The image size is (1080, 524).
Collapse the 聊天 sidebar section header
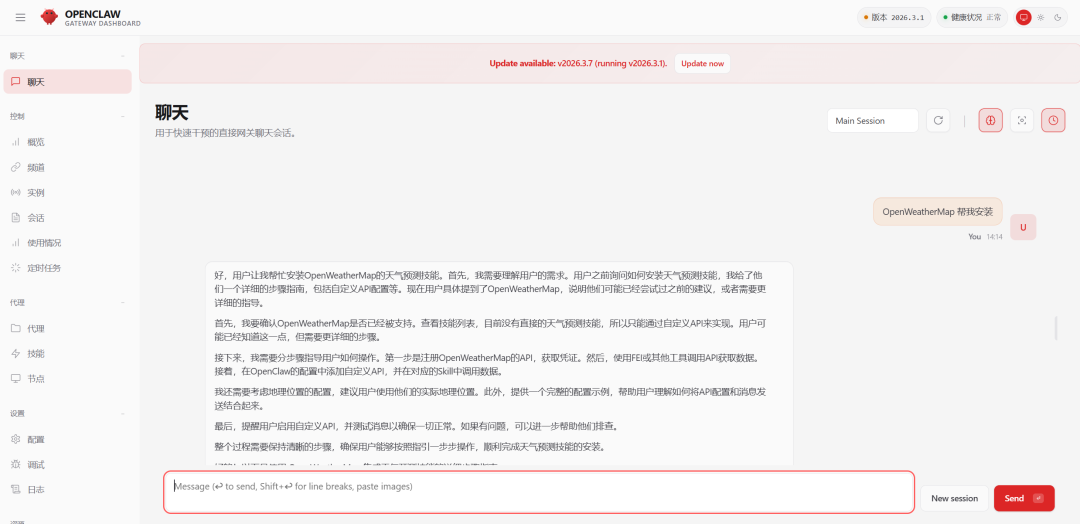(x=68, y=55)
